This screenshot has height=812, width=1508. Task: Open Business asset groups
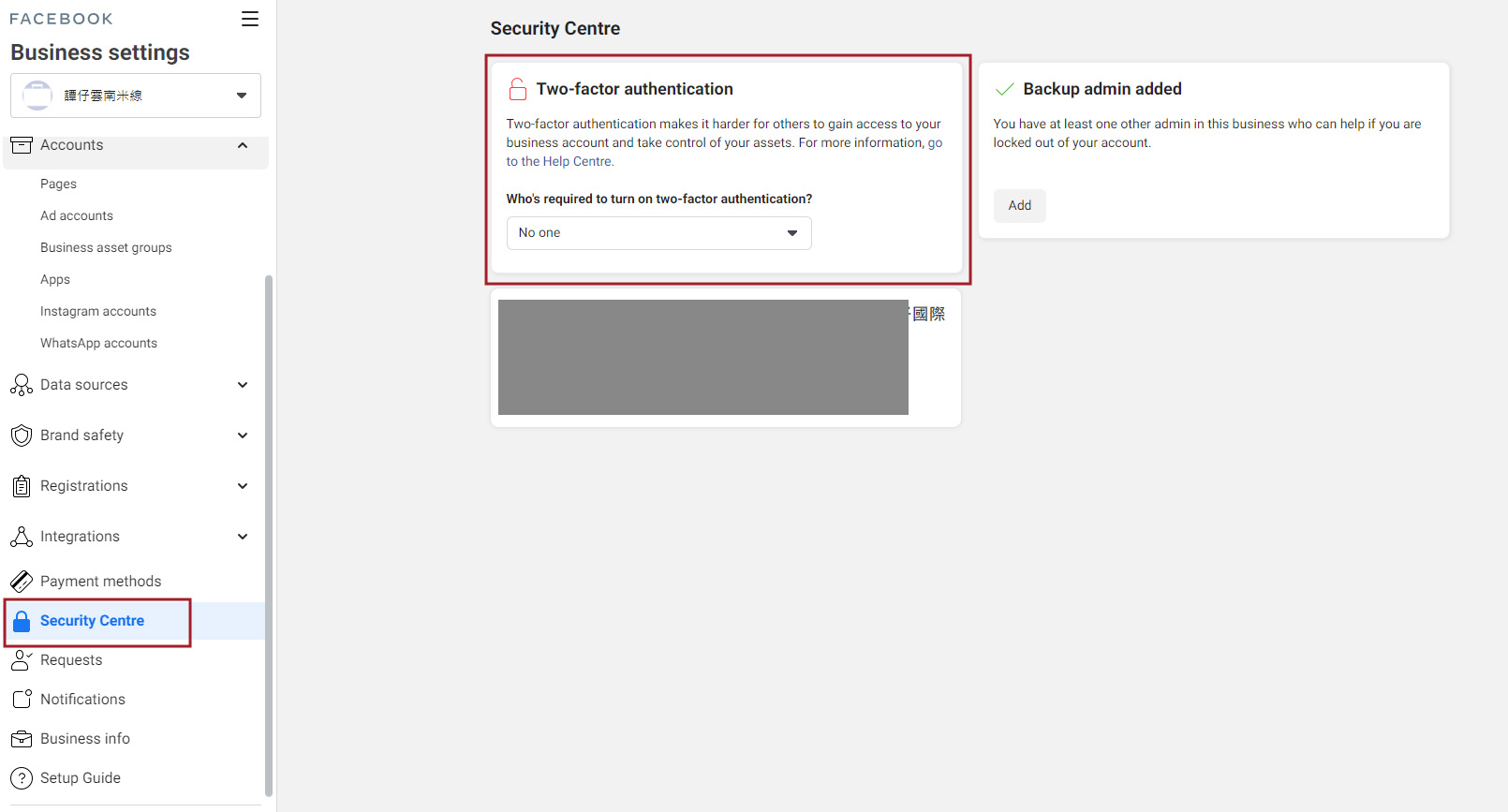click(106, 248)
